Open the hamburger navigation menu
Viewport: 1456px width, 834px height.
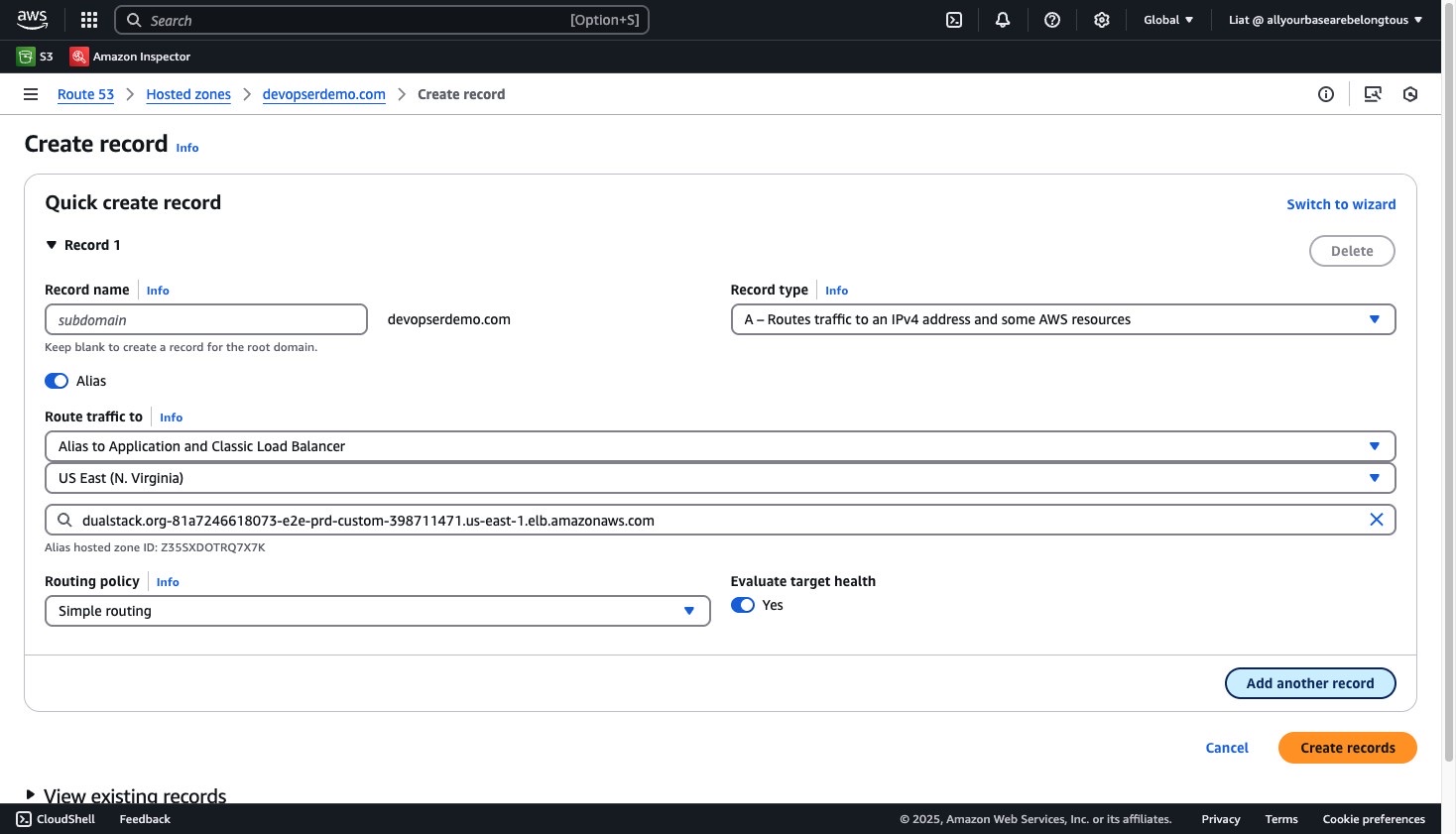click(31, 94)
